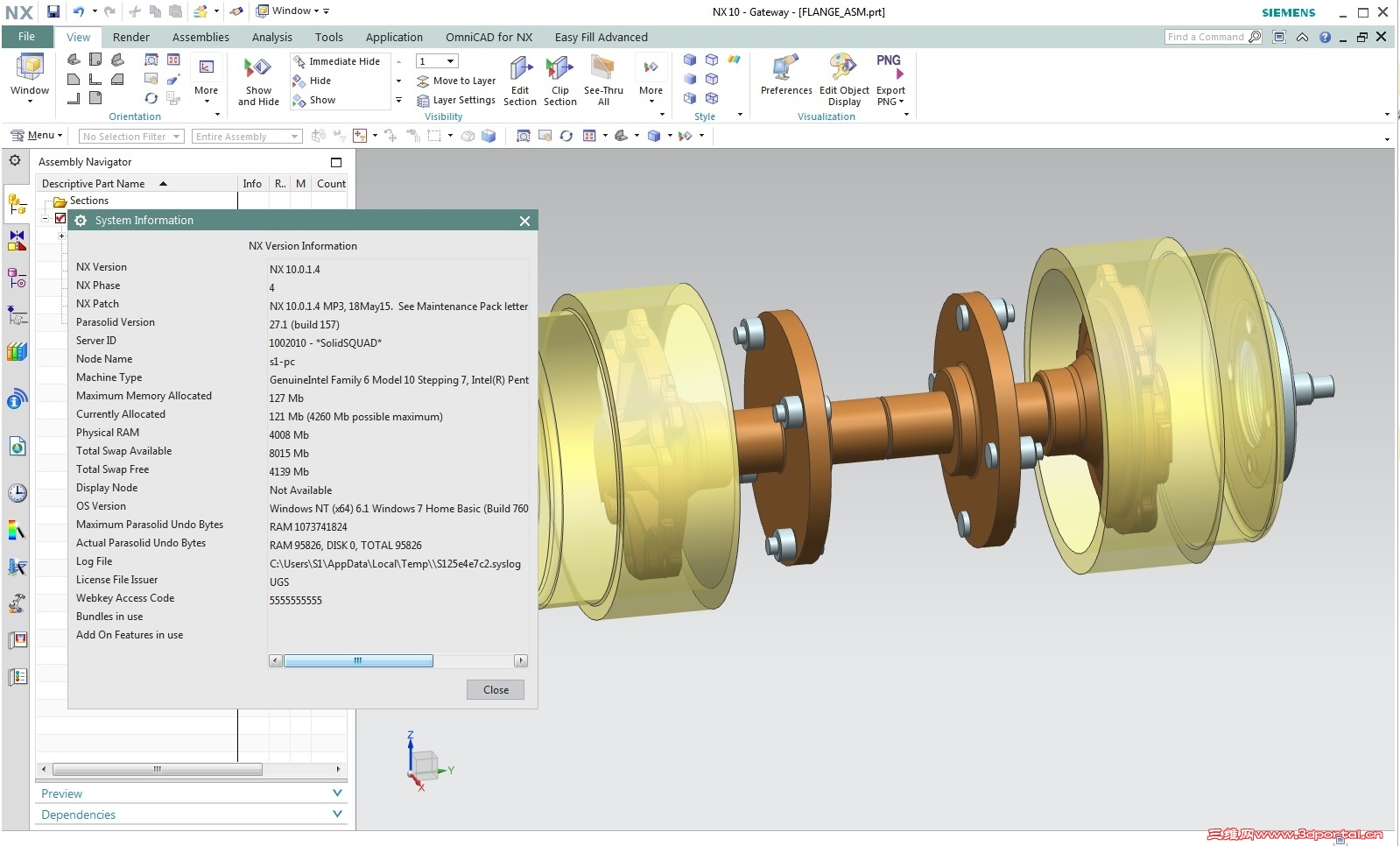Switch to the Assemblies tab
The width and height of the screenshot is (1400, 846).
point(201,37)
